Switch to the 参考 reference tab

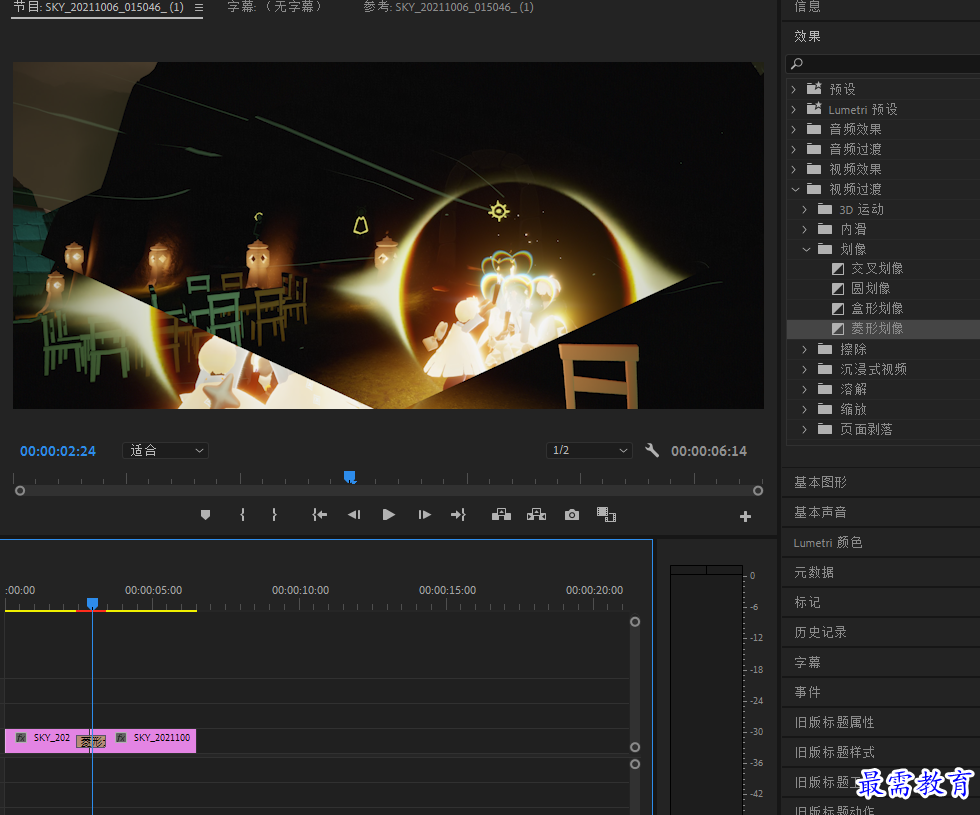point(449,8)
